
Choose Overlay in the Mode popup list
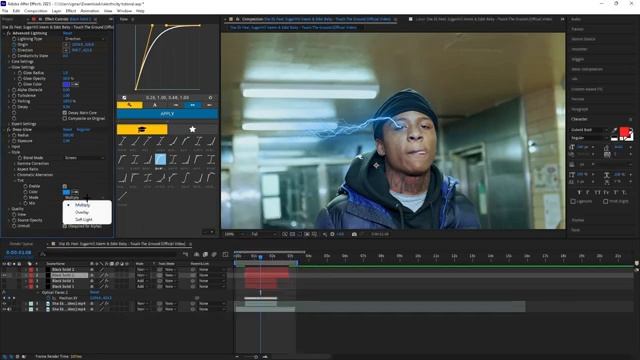82,212
